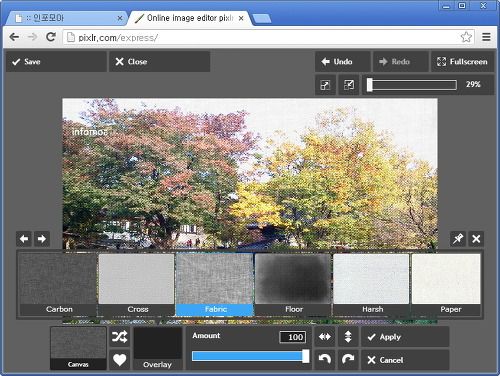Rotate overlay clockwise
The width and height of the screenshot is (500, 376).
pos(348,359)
